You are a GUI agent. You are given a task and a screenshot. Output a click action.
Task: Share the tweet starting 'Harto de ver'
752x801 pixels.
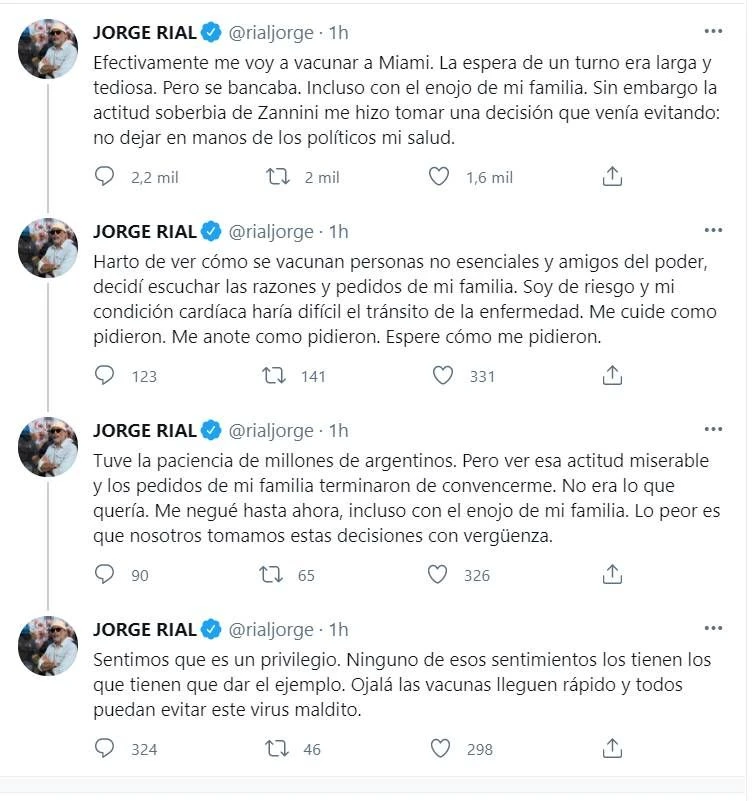[612, 376]
